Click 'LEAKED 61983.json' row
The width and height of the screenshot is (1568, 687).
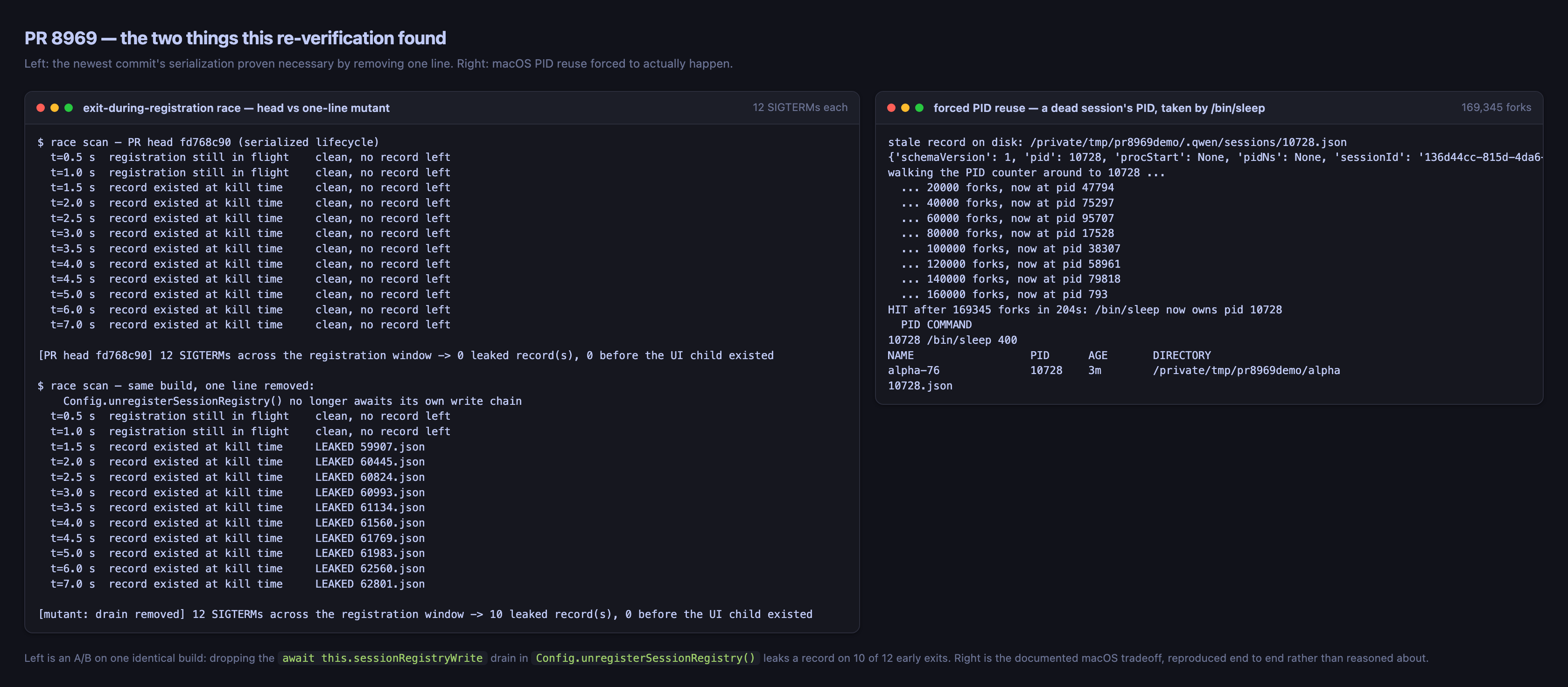[238, 553]
